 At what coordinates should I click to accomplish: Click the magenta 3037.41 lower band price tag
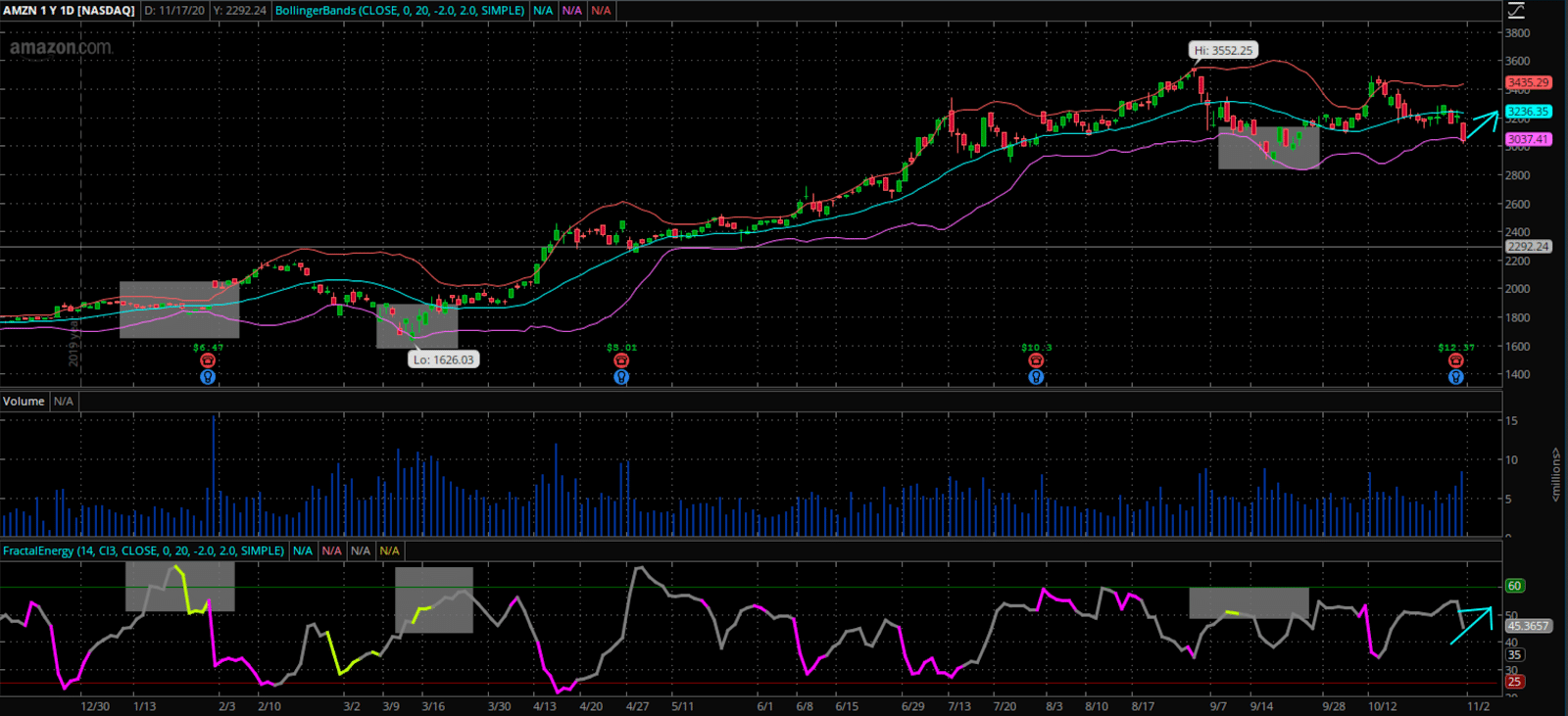tap(1529, 140)
